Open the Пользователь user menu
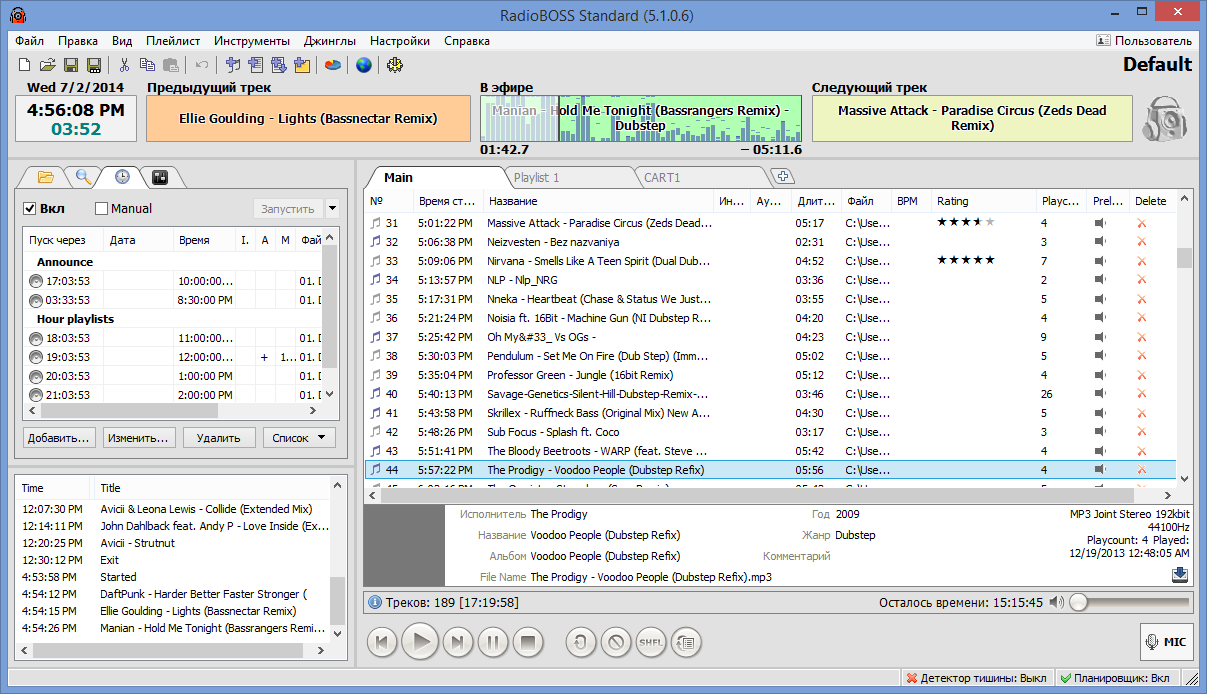This screenshot has width=1207, height=694. tap(1144, 41)
